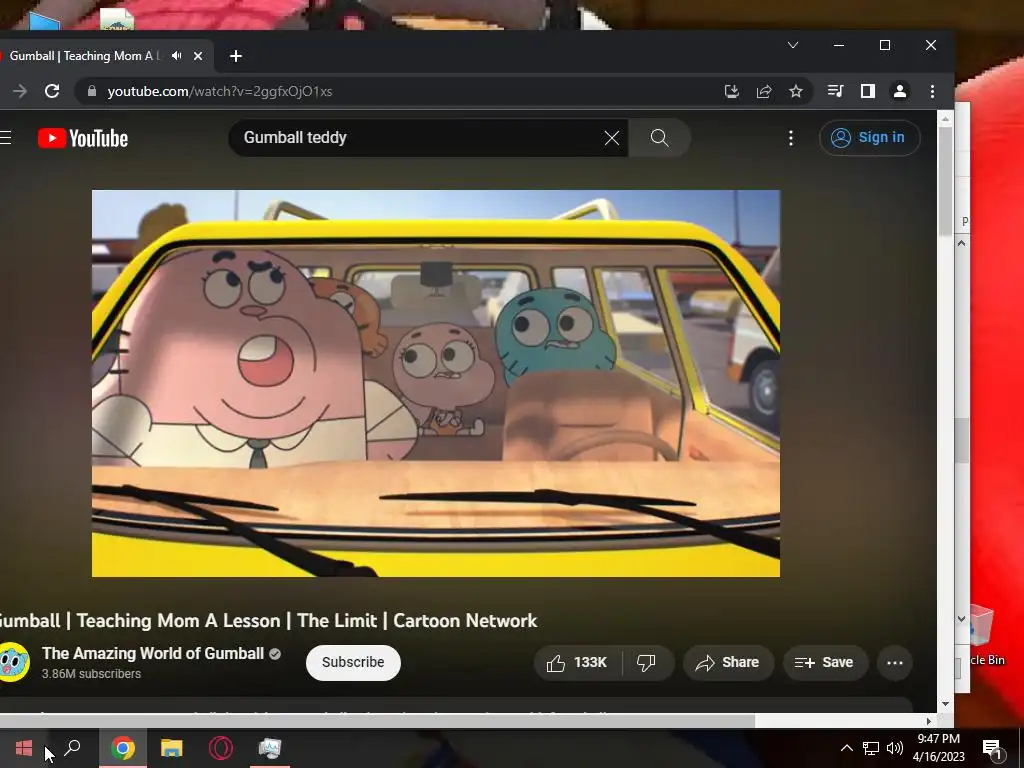Expand the tab search chevron

click(793, 45)
